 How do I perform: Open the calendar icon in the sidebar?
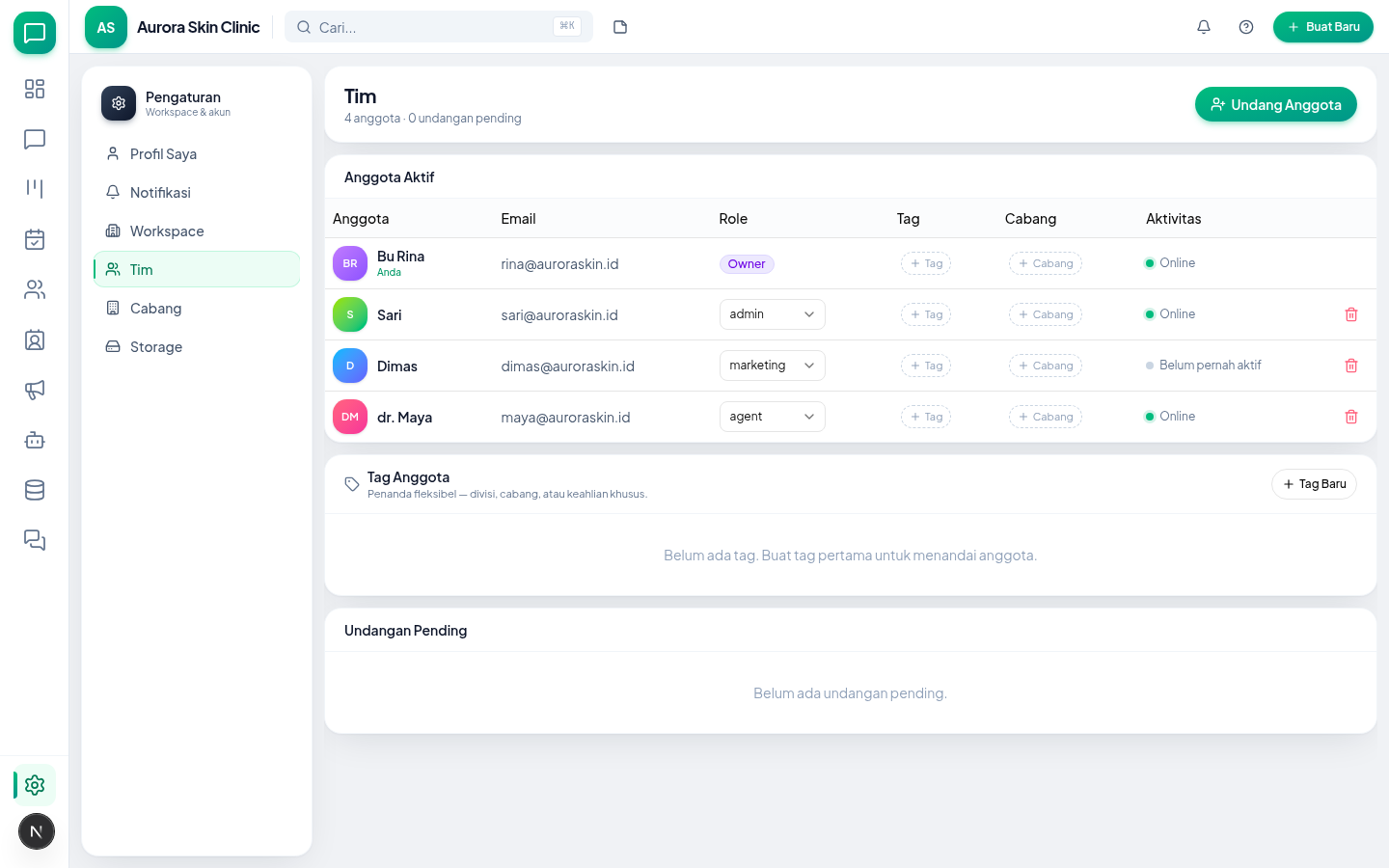(35, 239)
